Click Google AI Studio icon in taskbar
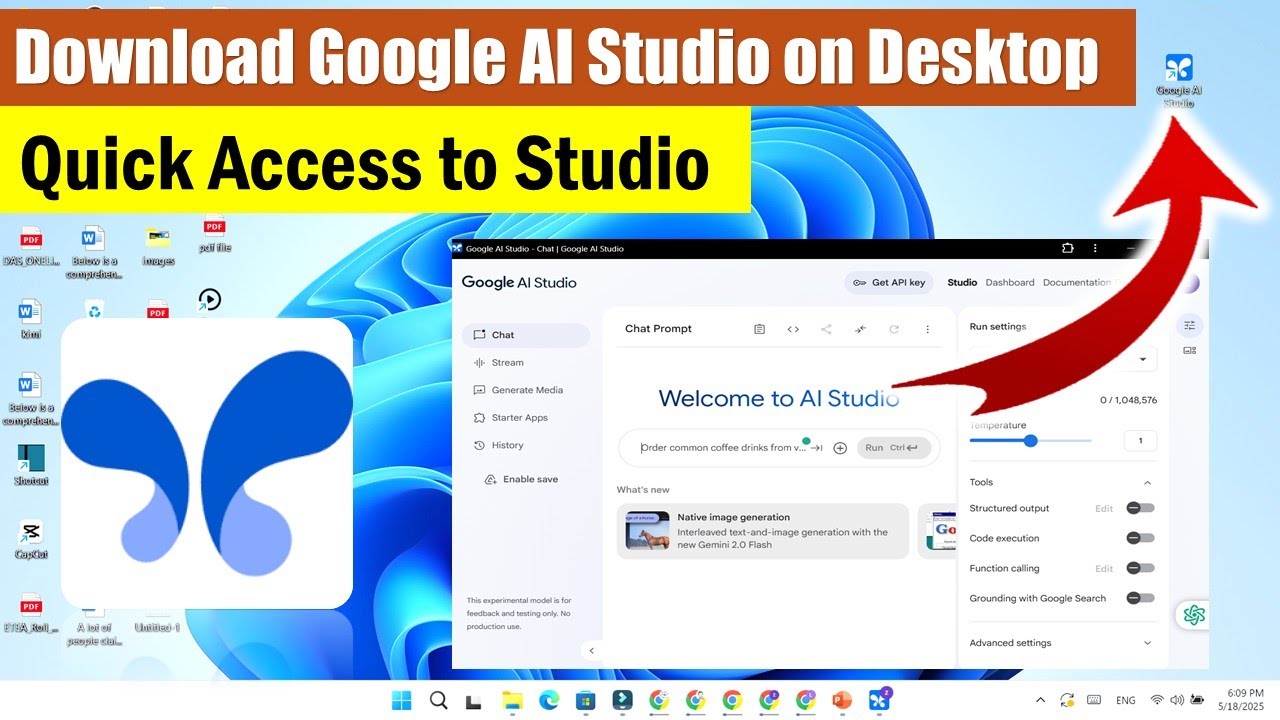Viewport: 1280px width, 720px height. pyautogui.click(x=880, y=700)
